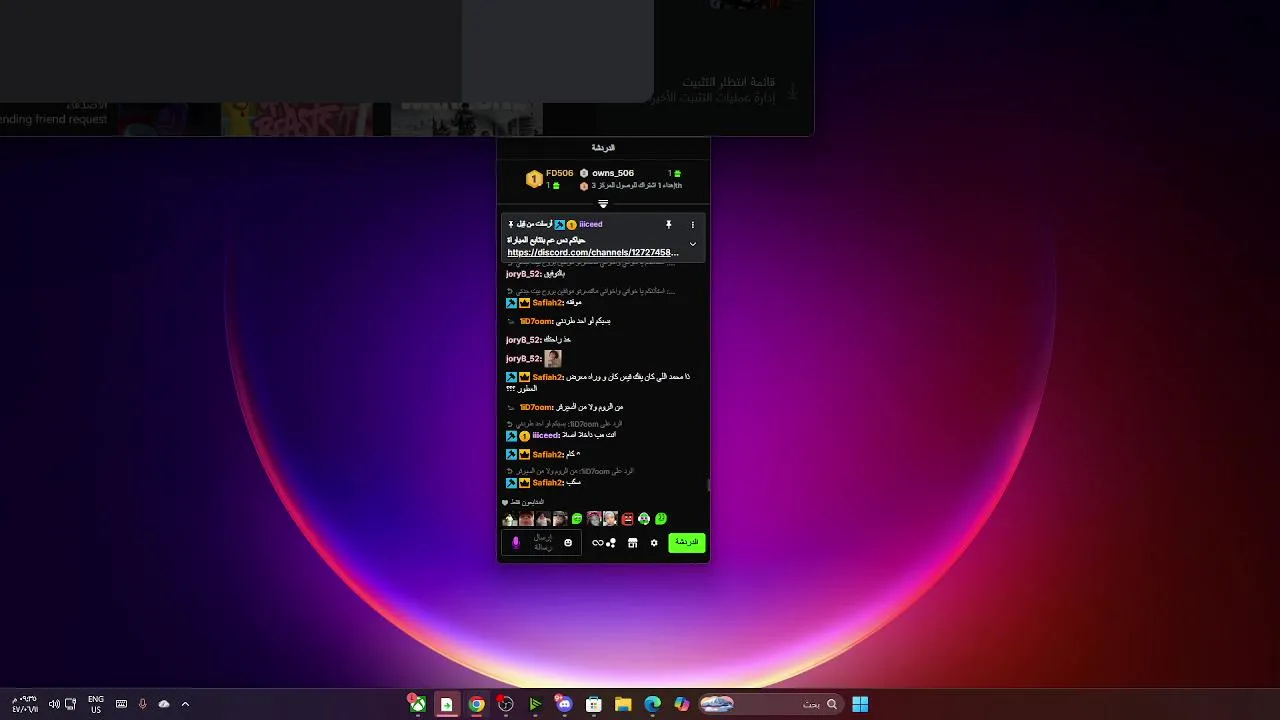Open Microsoft Edge from taskbar

pyautogui.click(x=653, y=704)
